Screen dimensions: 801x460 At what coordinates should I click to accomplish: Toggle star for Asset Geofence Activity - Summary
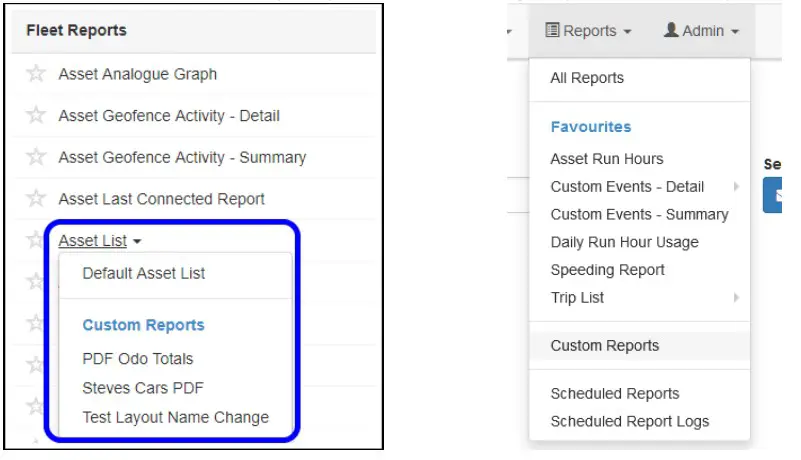pos(36,157)
